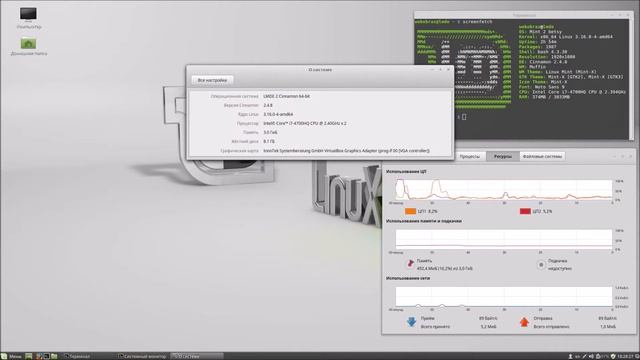Select the Компьютер desktop icon
Screen dimensions: 640x360
coord(29,18)
